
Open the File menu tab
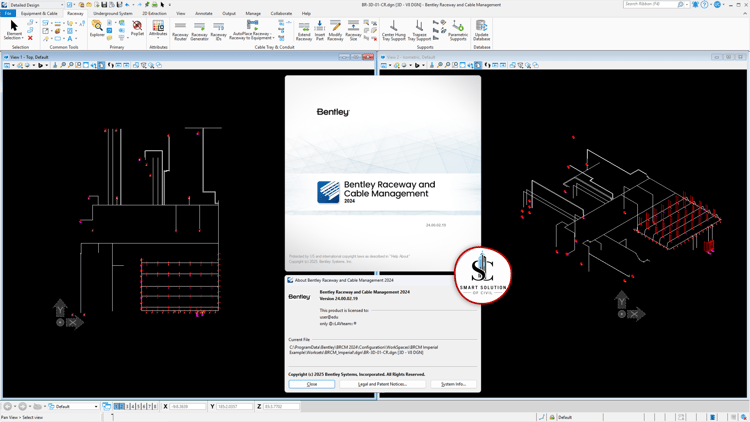(x=8, y=13)
